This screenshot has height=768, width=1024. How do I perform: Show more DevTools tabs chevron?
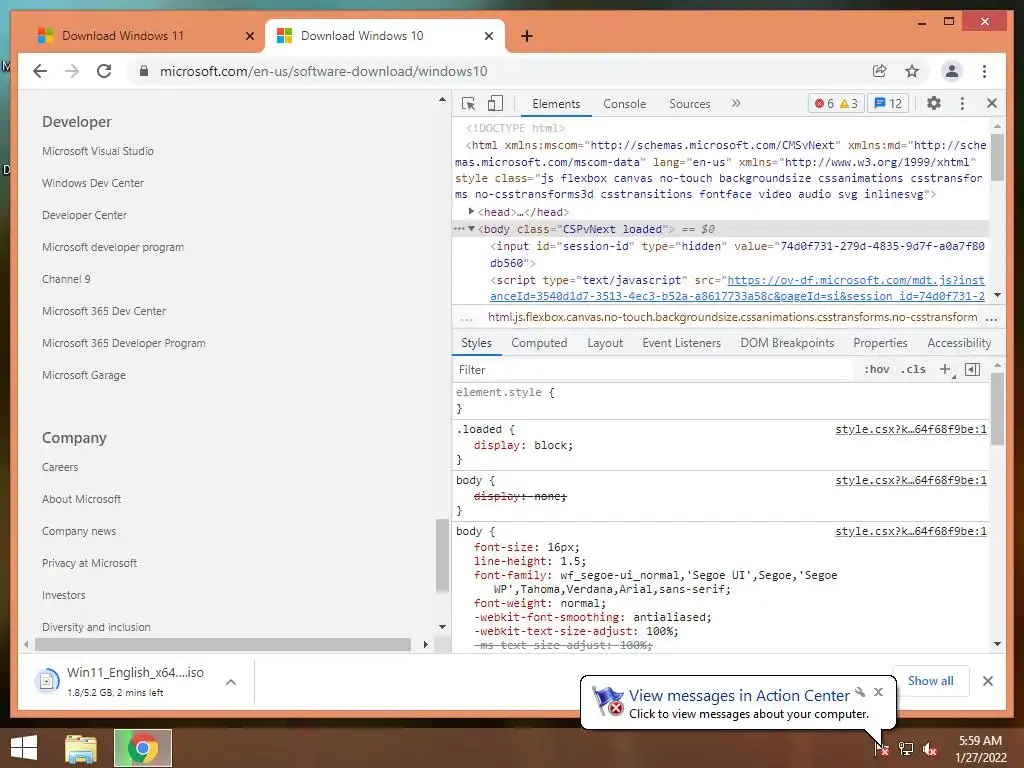736,103
